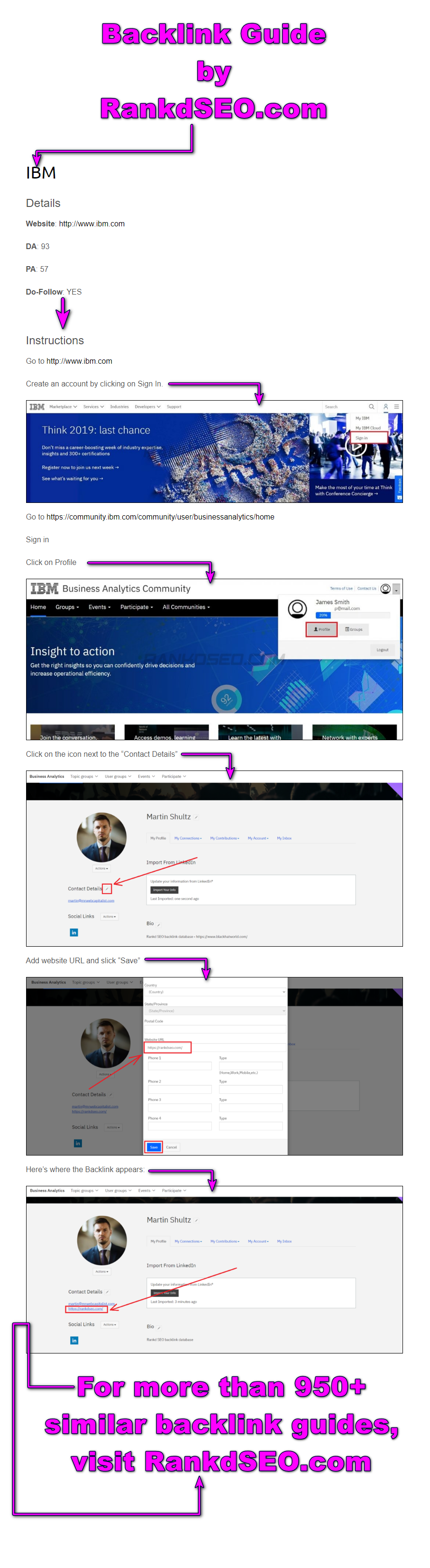Click the IBM logo on the IBM homepage screenshot

point(37,407)
